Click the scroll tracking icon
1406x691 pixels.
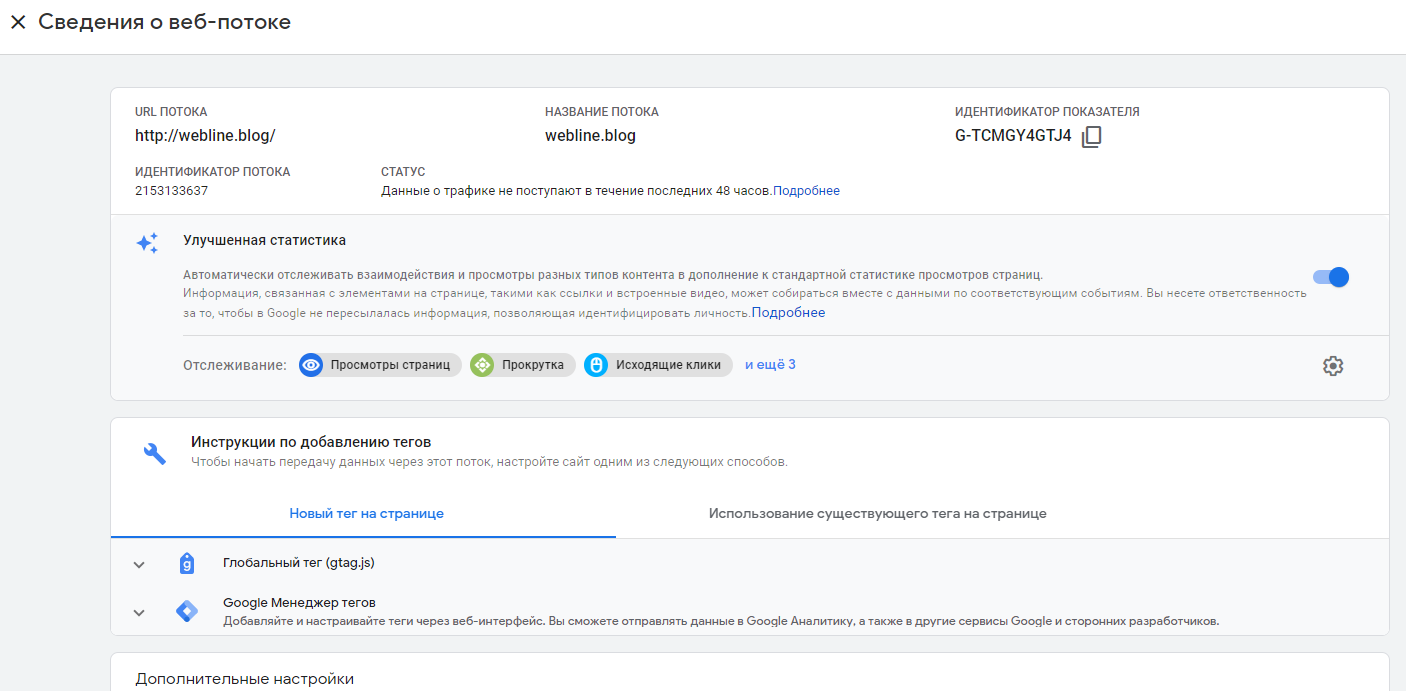coord(483,365)
